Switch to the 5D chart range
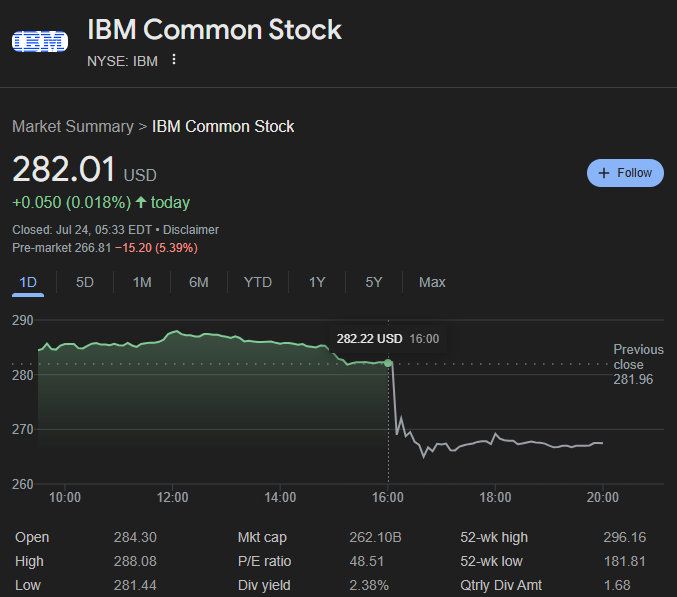Screen dimensions: 677x597 [85, 282]
